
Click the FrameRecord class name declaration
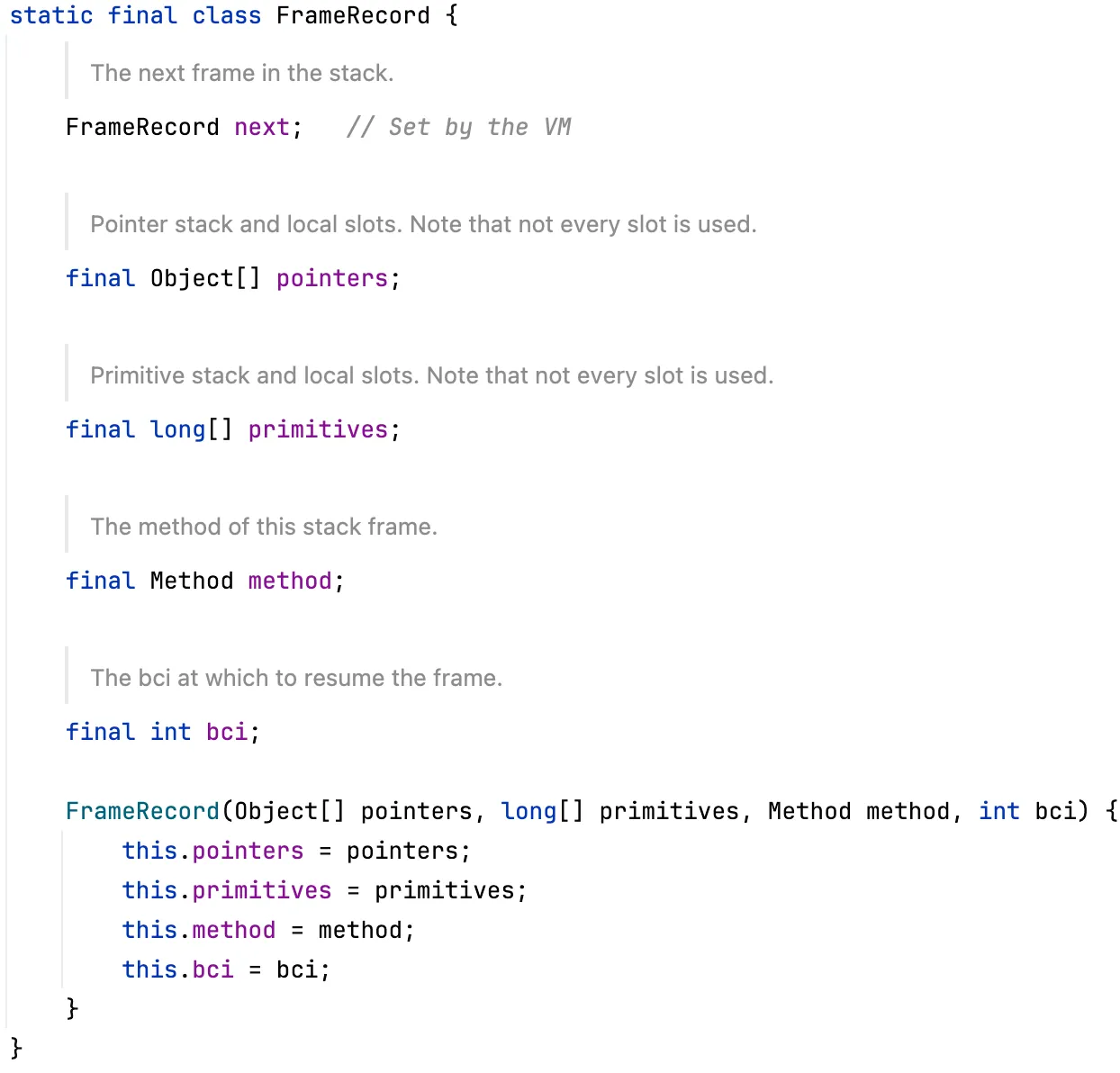[353, 16]
